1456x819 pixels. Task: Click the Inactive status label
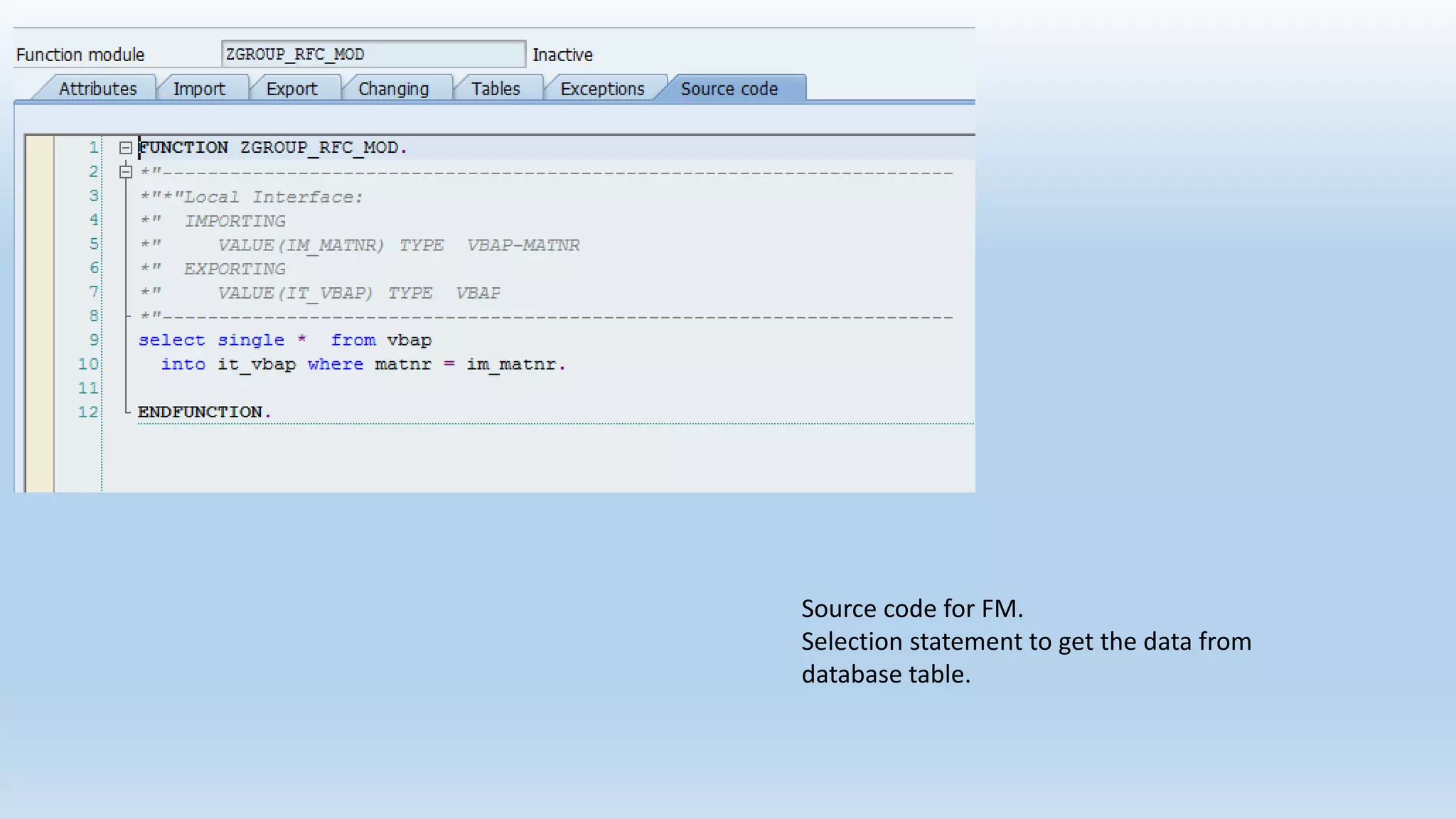[562, 55]
